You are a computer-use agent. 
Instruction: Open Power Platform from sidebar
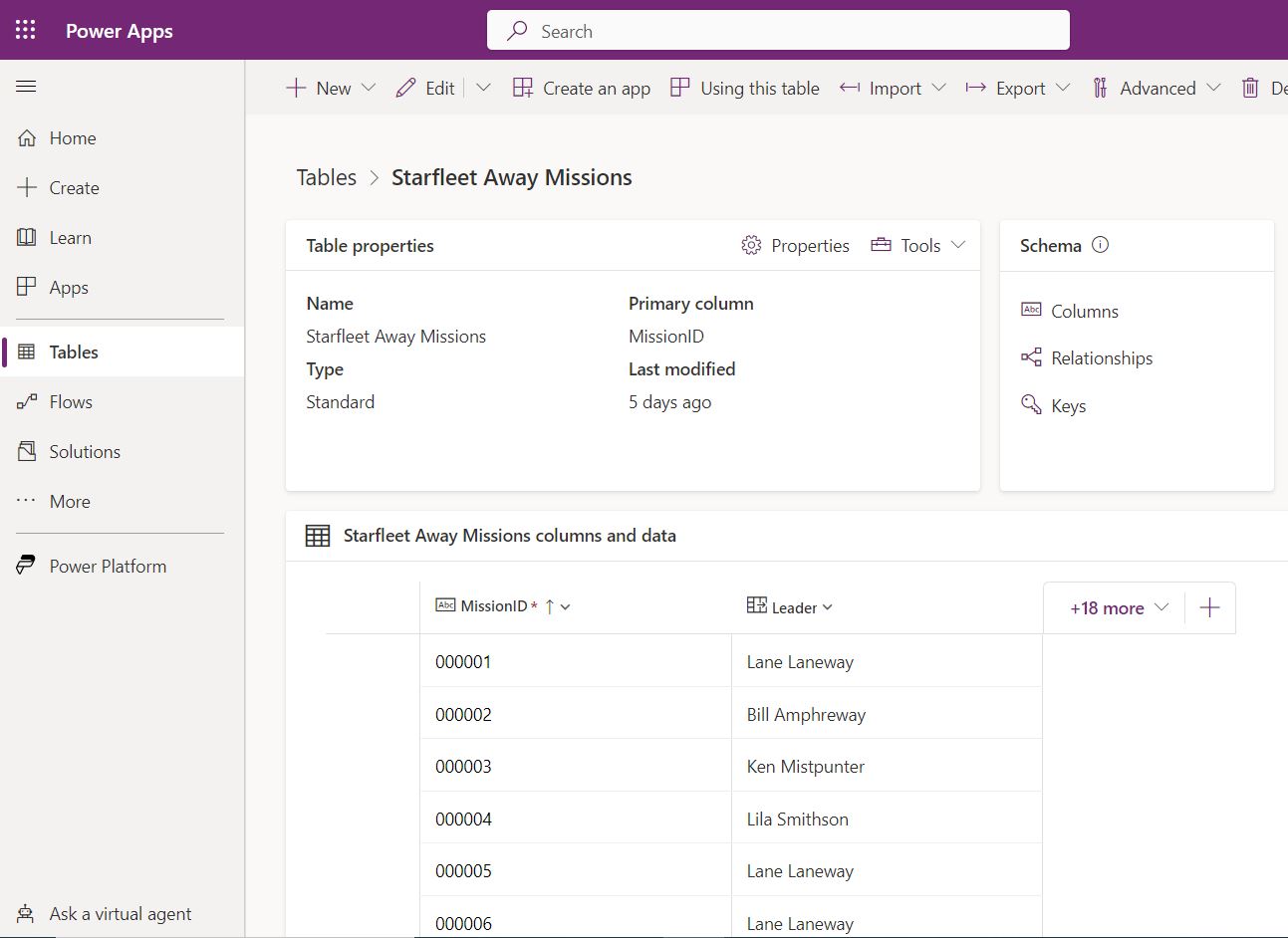pyautogui.click(x=108, y=566)
